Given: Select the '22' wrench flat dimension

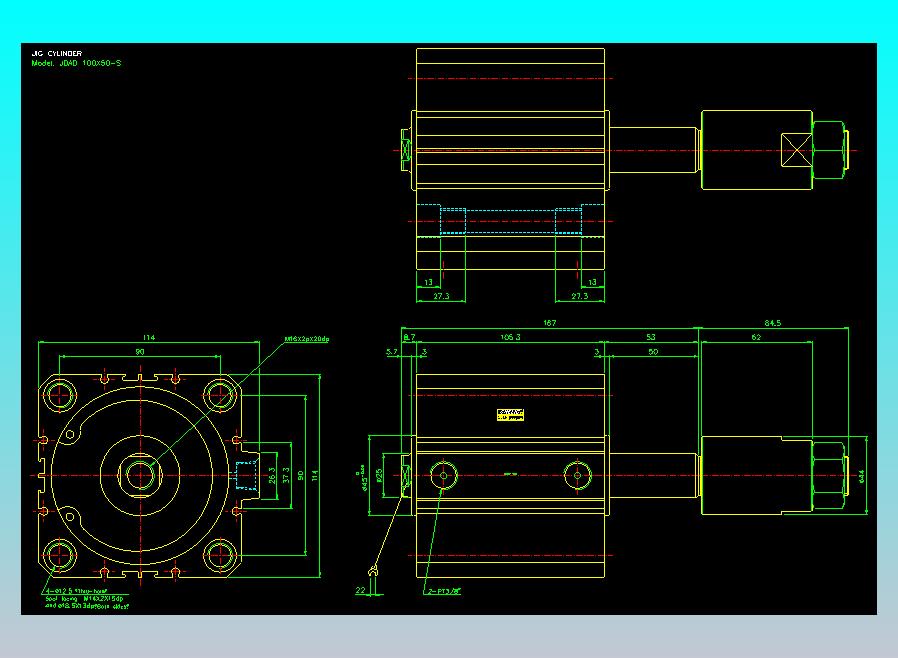Looking at the screenshot, I should tap(360, 590).
